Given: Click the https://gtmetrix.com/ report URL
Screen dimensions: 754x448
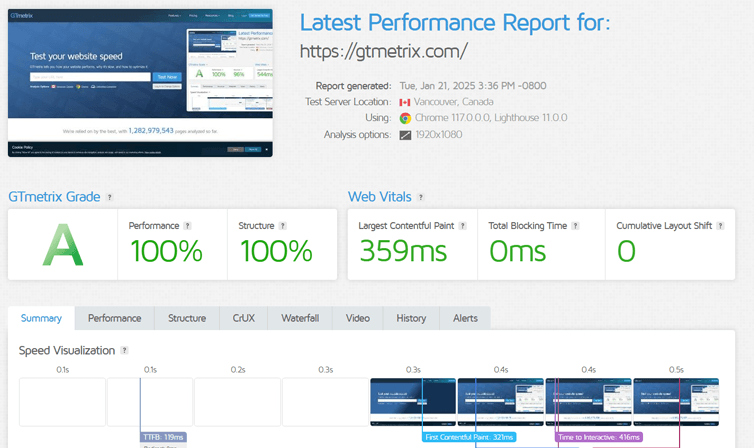Looking at the screenshot, I should pyautogui.click(x=384, y=50).
